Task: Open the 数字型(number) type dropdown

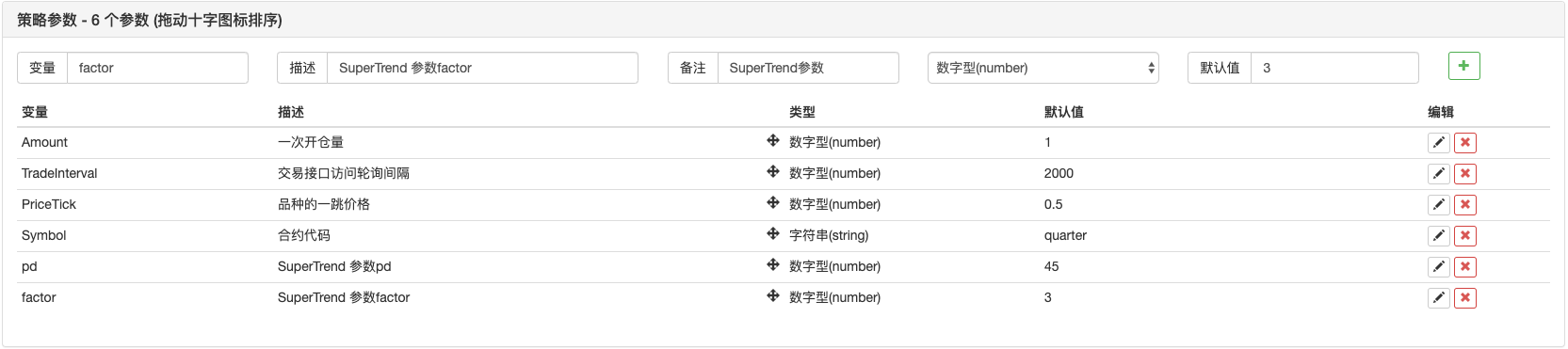Action: pyautogui.click(x=1043, y=68)
